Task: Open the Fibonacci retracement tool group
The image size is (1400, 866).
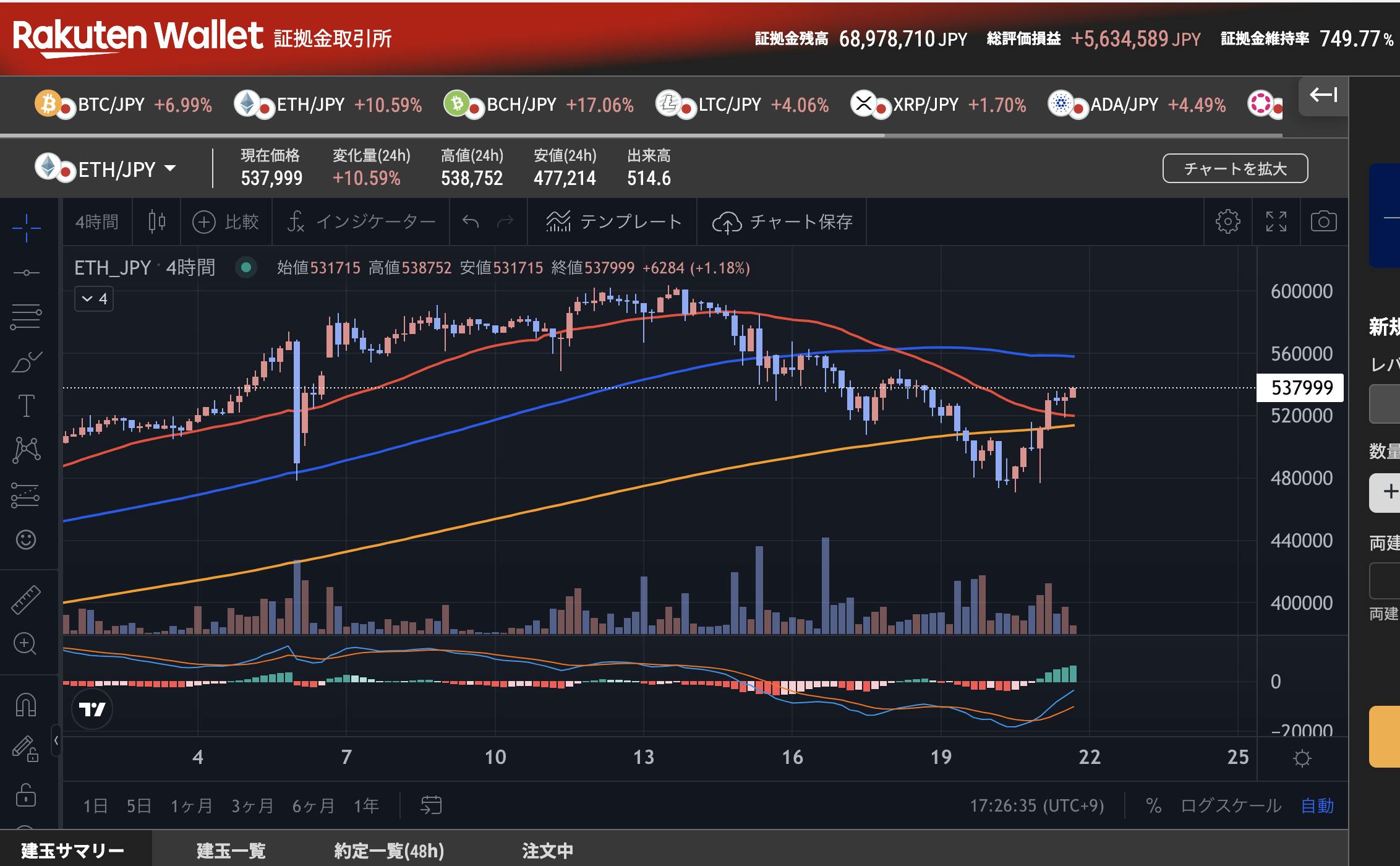Action: [27, 316]
